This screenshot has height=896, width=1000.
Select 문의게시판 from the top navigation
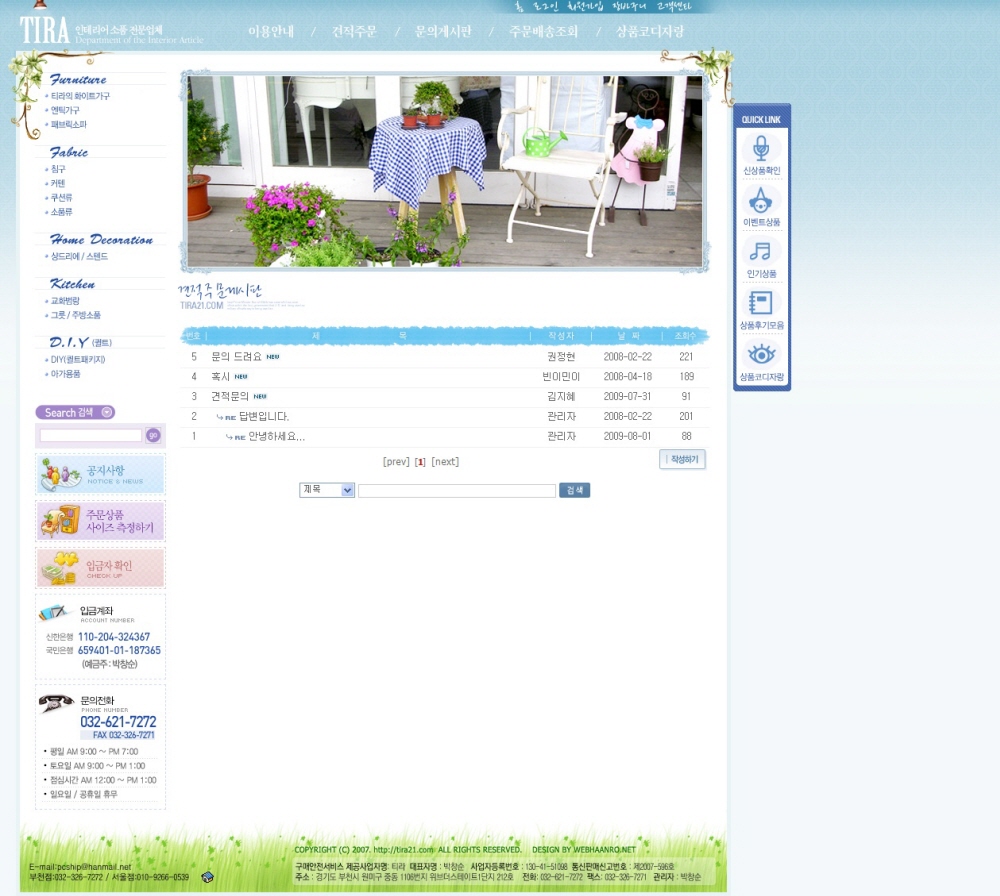[443, 32]
